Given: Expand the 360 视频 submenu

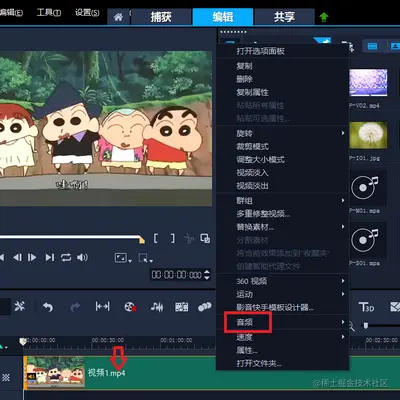Looking at the screenshot, I should tap(282, 281).
